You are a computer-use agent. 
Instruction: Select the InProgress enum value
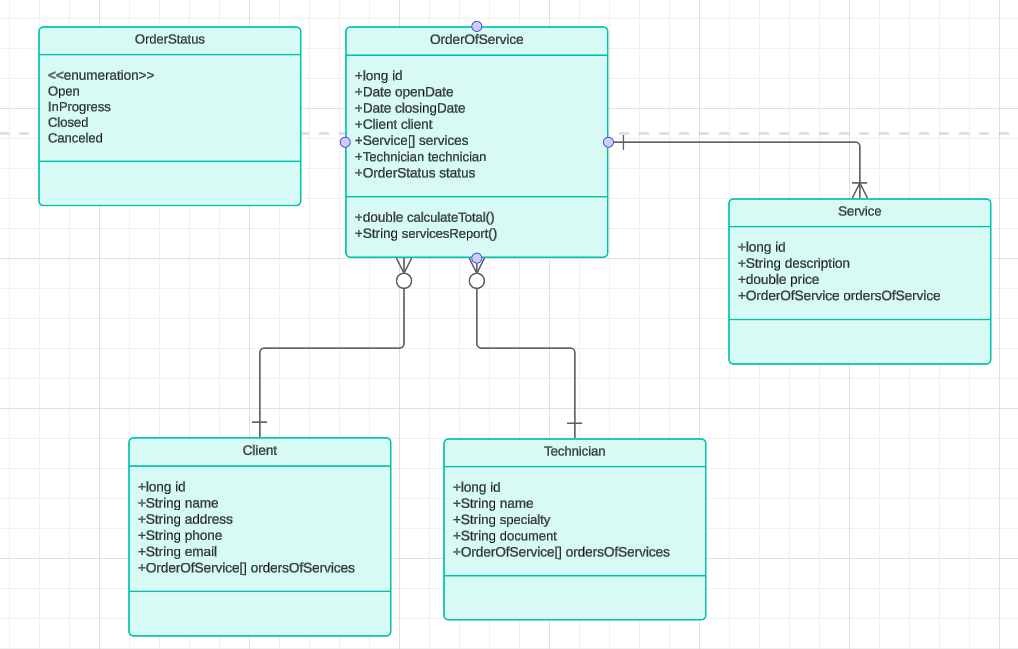[79, 107]
